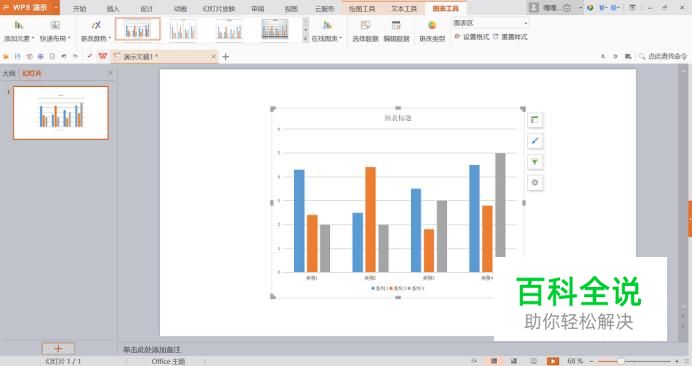This screenshot has width=692, height=366.
Task: Click 设置格式 format selection button
Action: point(472,37)
